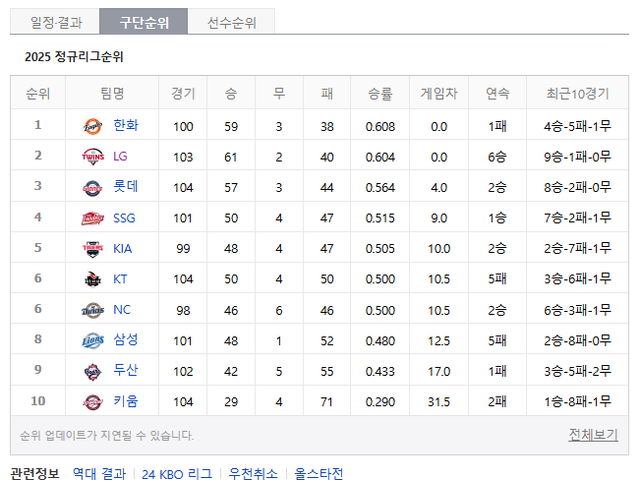Click the 롯데 Giants team logo
Viewport: 640px width, 494px height.
[x=92, y=187]
